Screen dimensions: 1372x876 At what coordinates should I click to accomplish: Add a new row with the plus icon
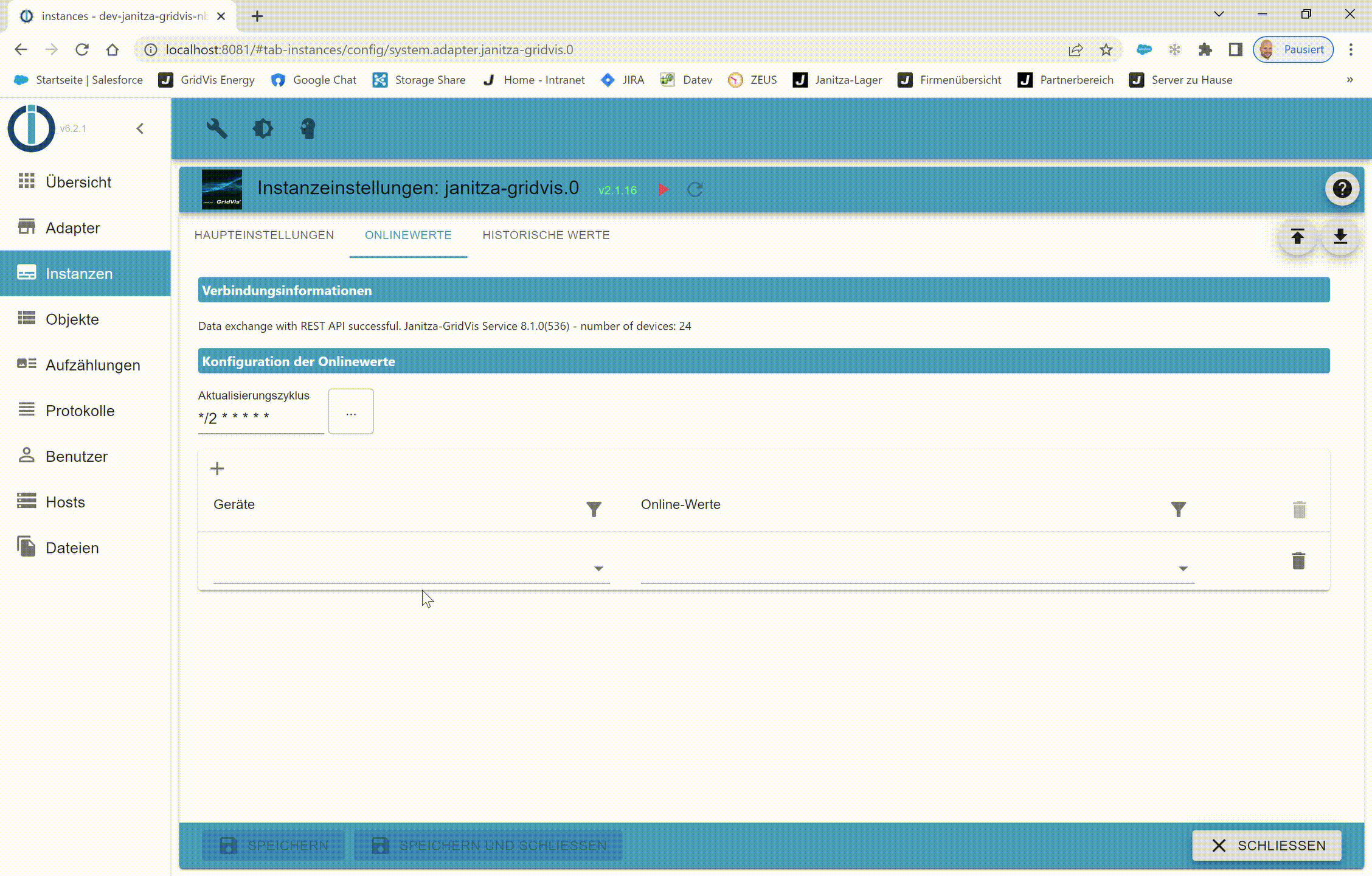pyautogui.click(x=217, y=468)
